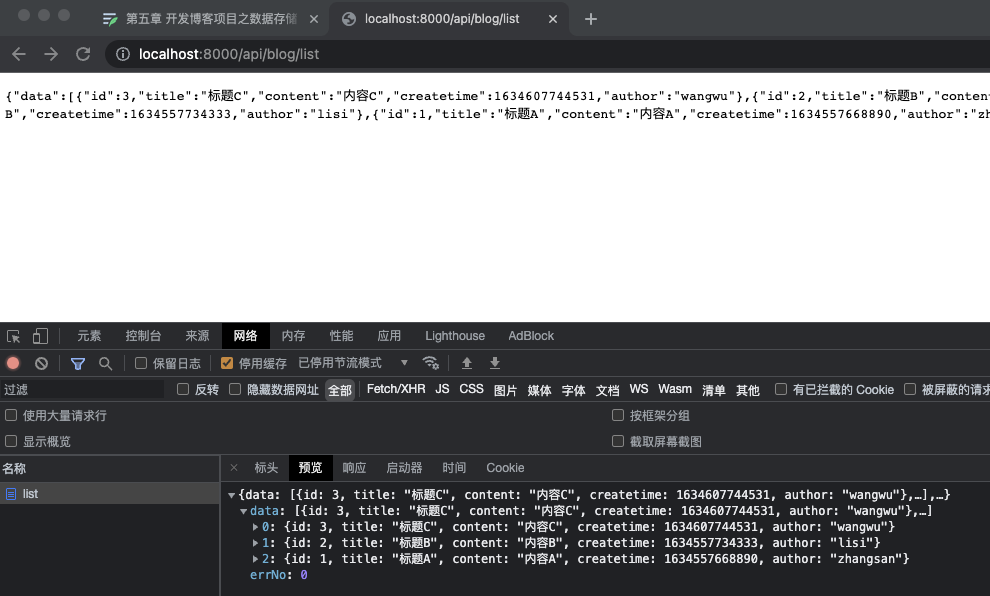
Task: Filter requests by Wasm
Action: (675, 389)
